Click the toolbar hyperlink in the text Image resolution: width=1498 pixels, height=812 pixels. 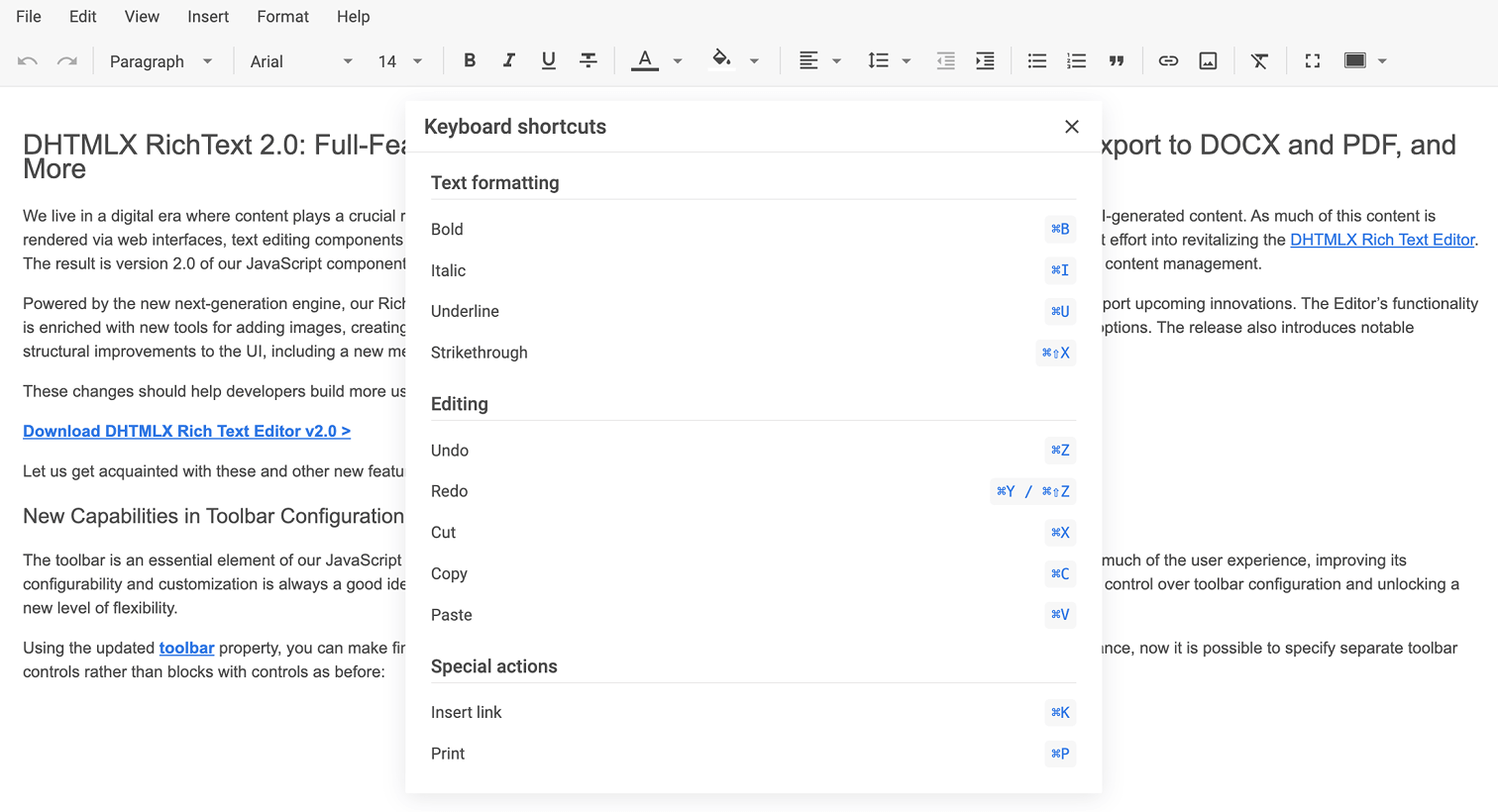click(x=186, y=648)
